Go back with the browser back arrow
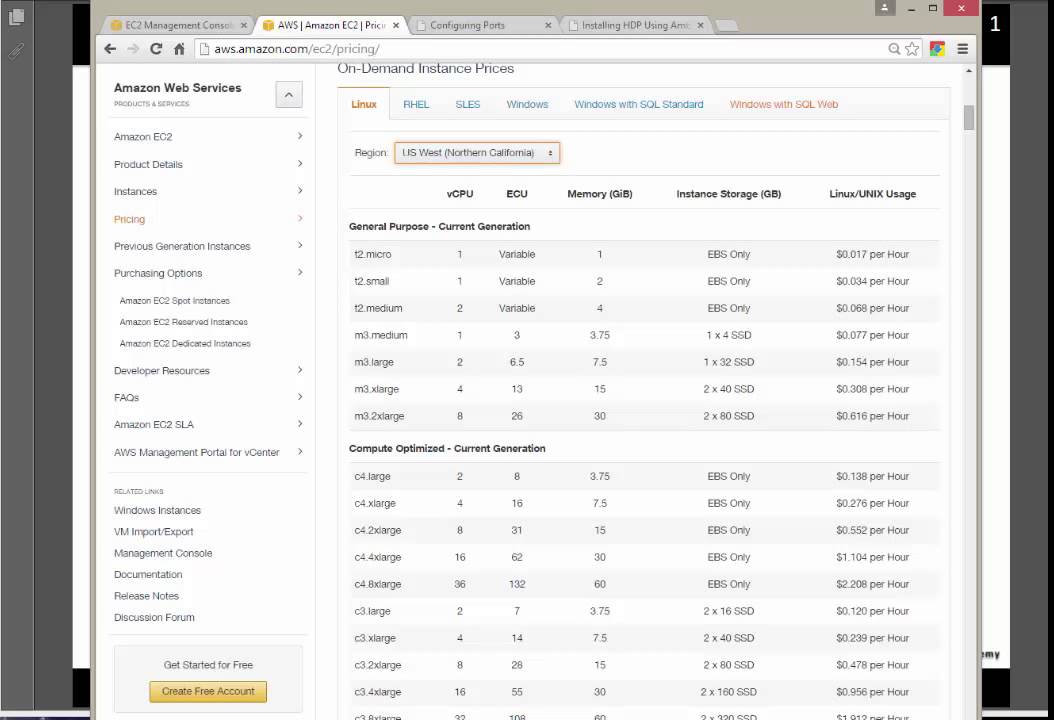 pos(110,48)
